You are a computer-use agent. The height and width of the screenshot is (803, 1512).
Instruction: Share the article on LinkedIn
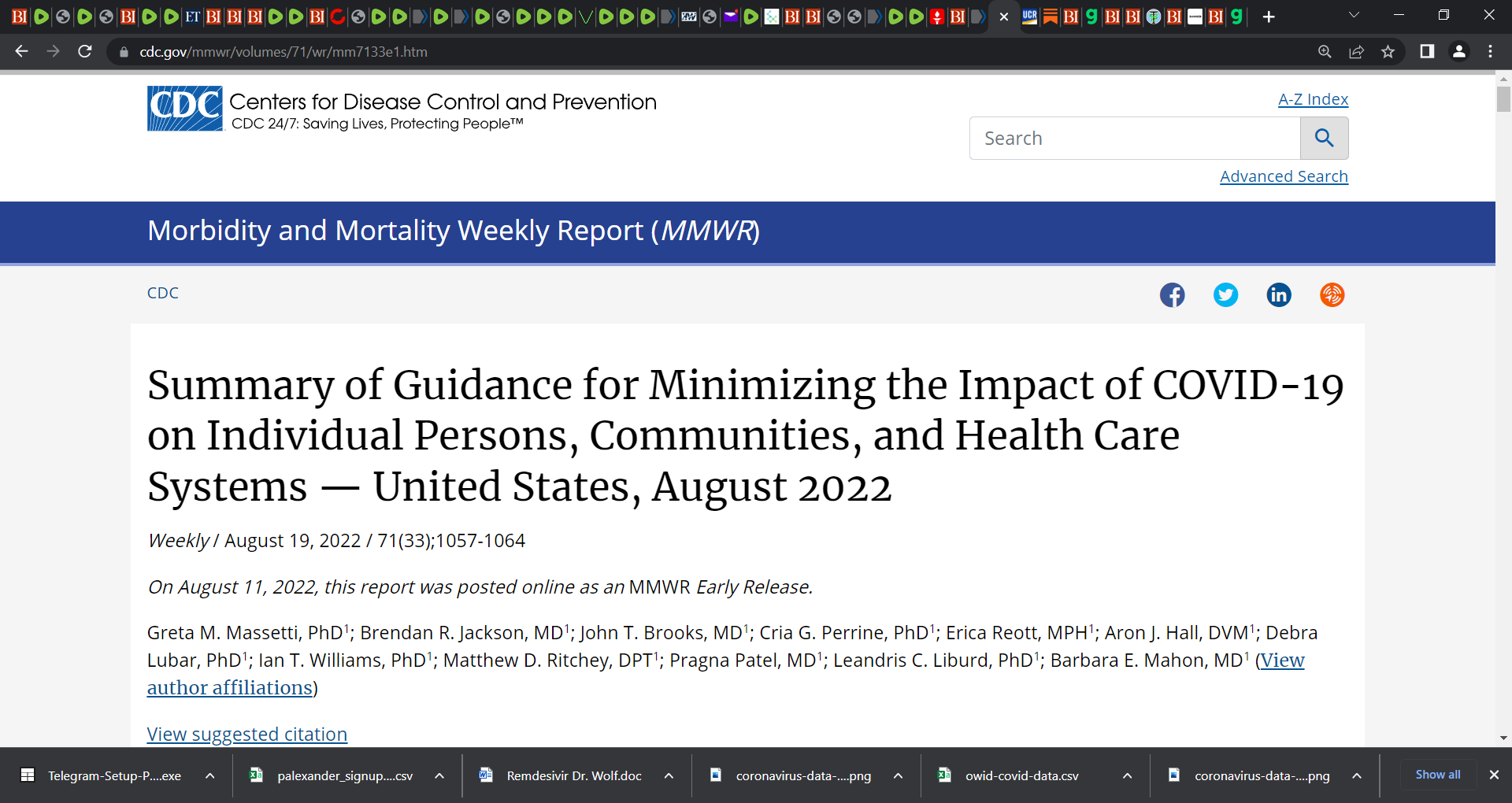[x=1279, y=294]
